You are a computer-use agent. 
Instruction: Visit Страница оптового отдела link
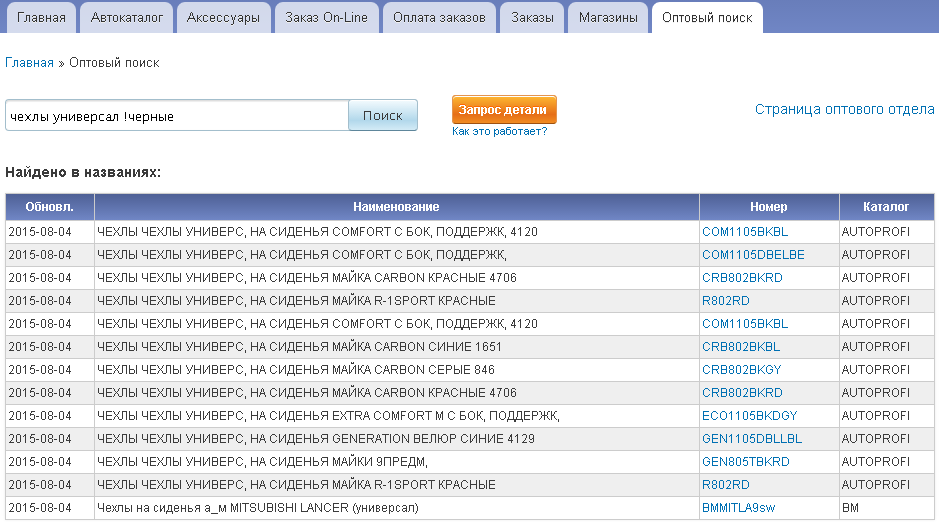click(x=844, y=109)
